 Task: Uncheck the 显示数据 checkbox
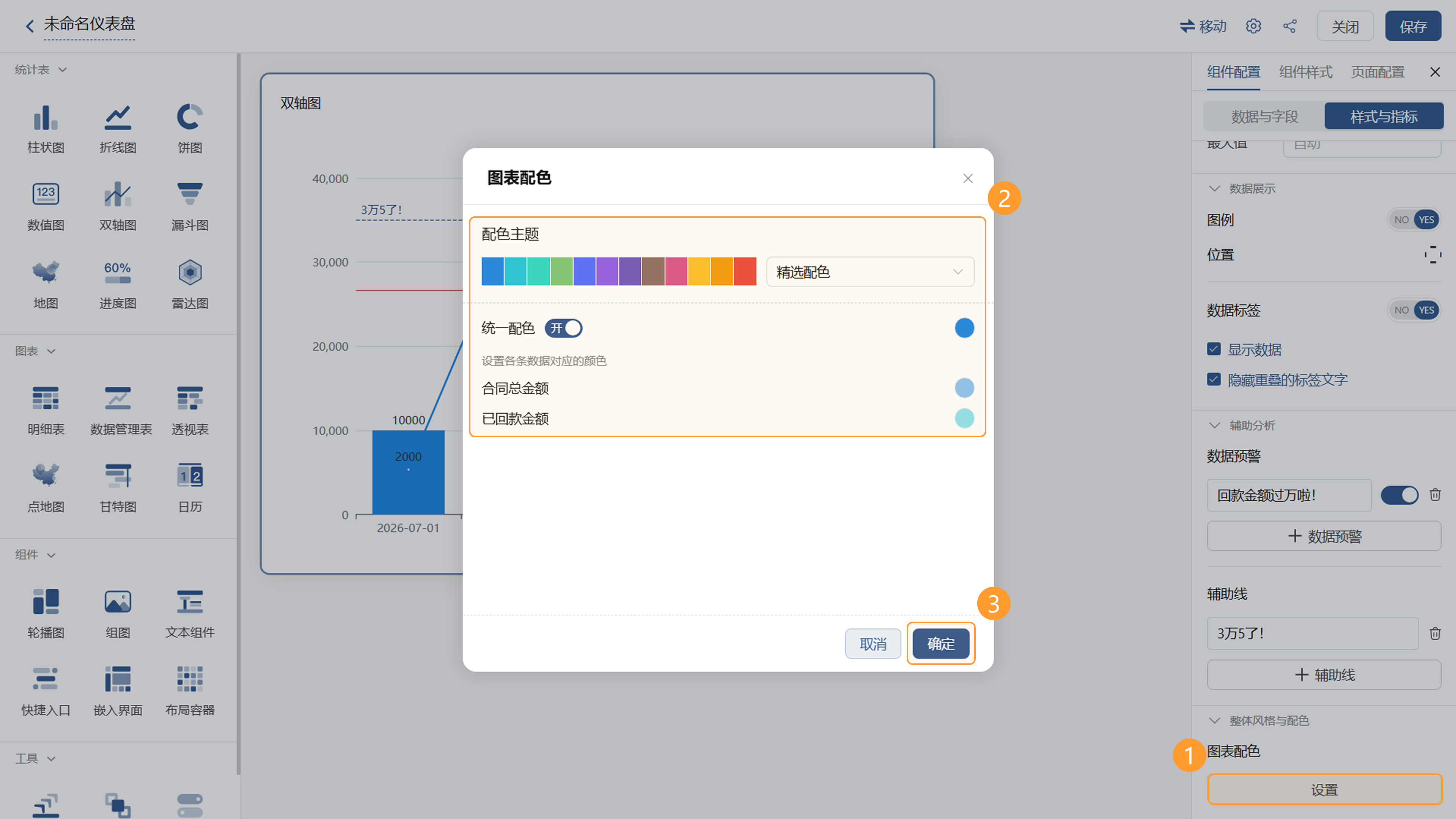click(1214, 349)
